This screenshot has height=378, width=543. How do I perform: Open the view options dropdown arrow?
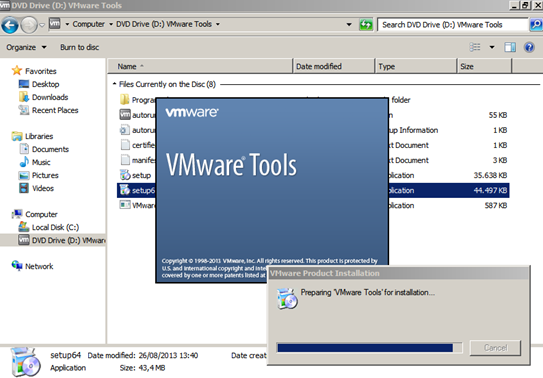tap(492, 47)
